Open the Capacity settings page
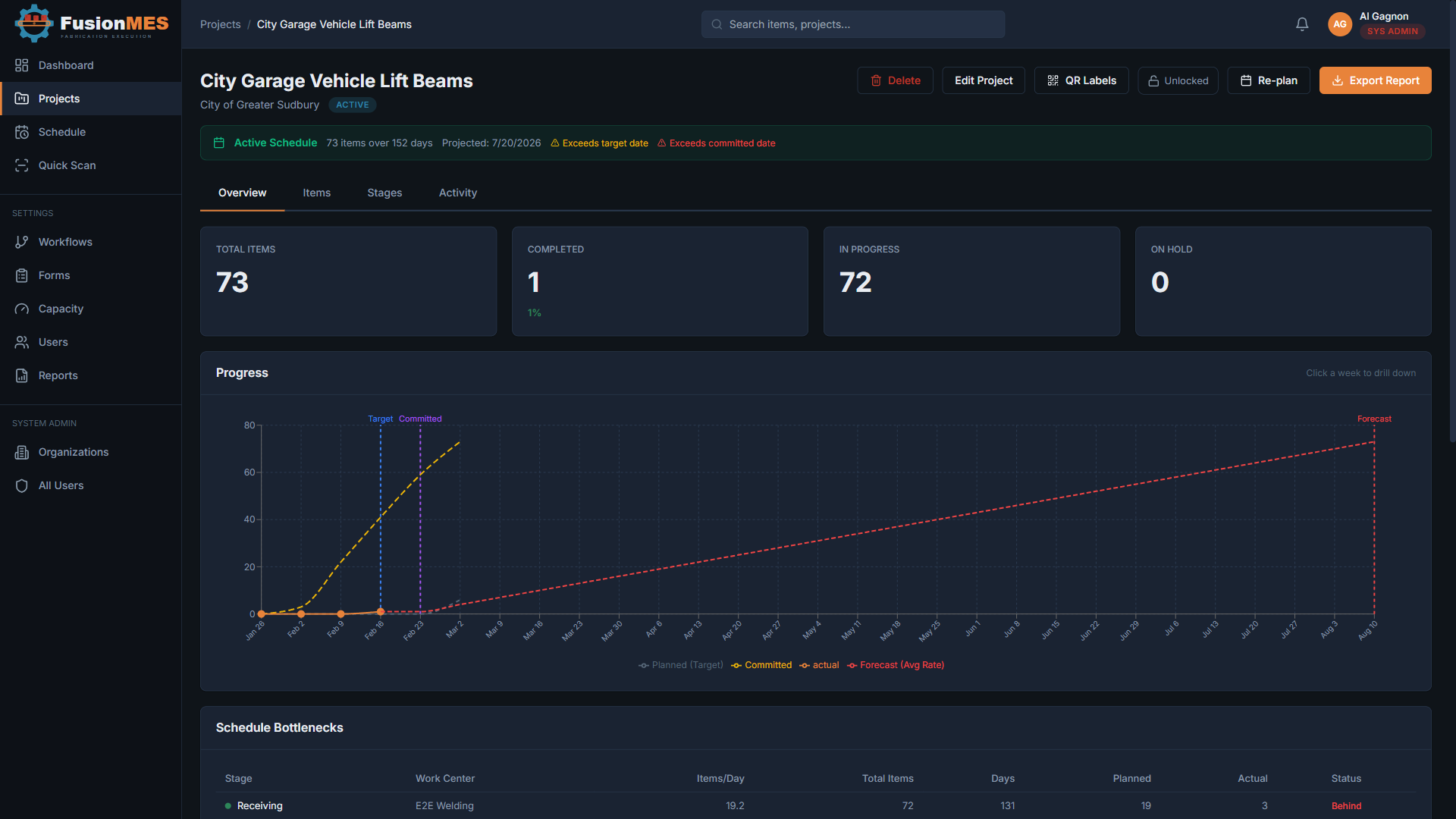This screenshot has width=1456, height=819. (x=61, y=309)
